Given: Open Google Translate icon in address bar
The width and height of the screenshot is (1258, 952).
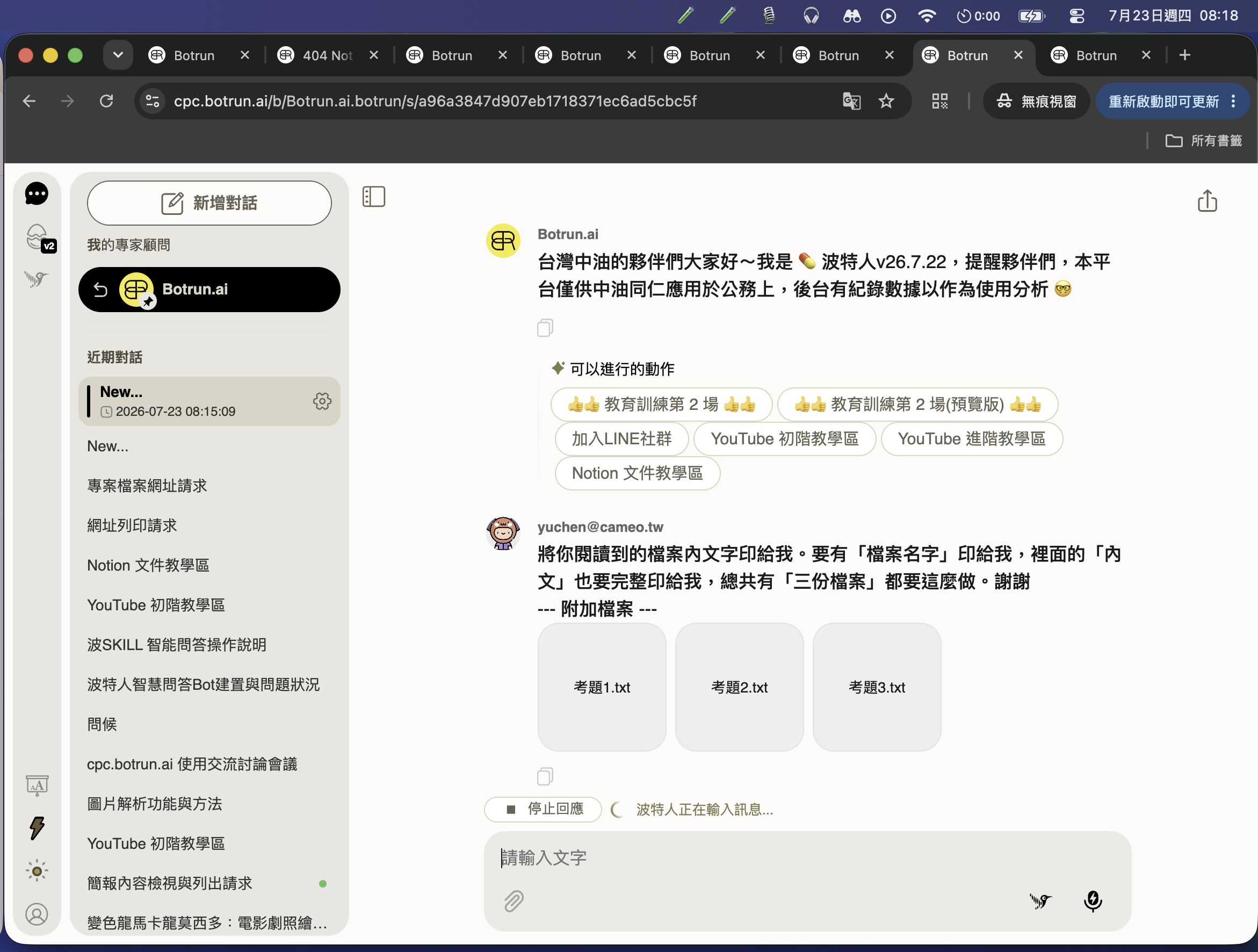Looking at the screenshot, I should point(851,101).
